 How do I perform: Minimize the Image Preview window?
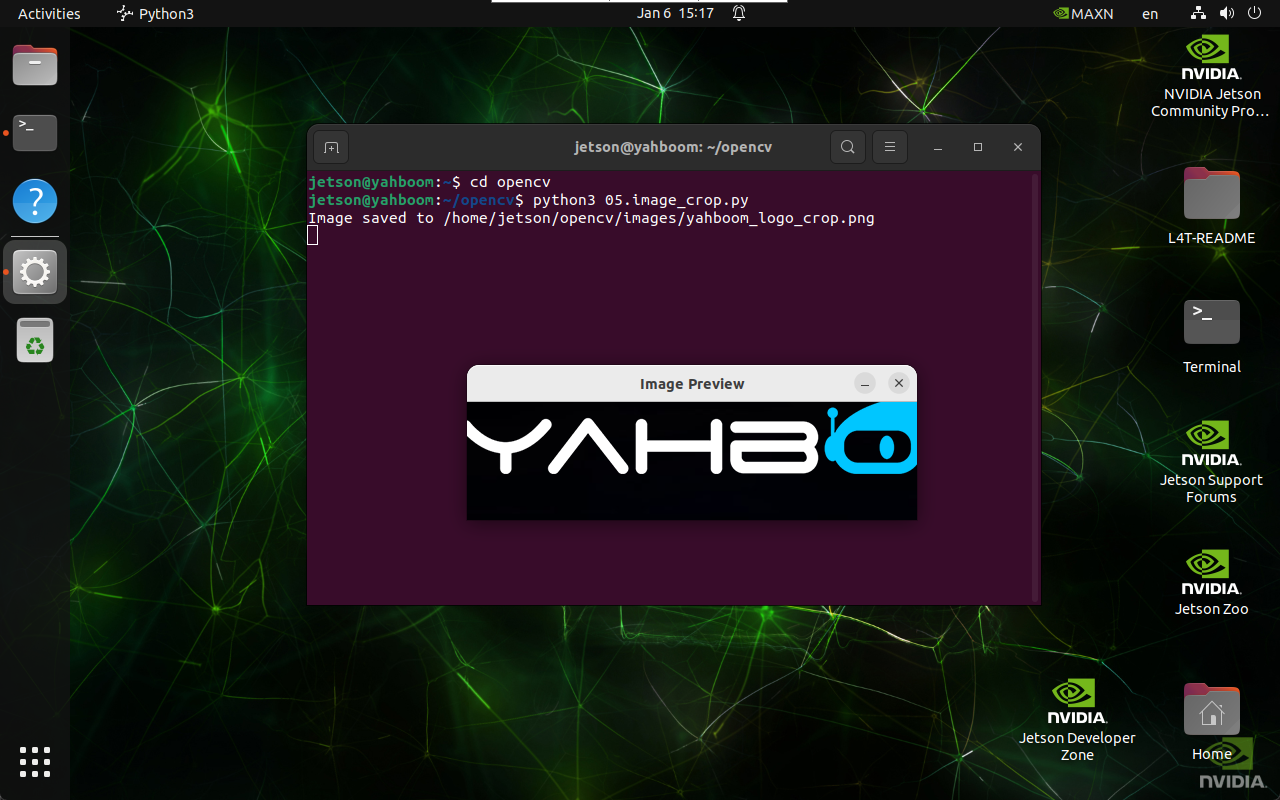pos(866,383)
